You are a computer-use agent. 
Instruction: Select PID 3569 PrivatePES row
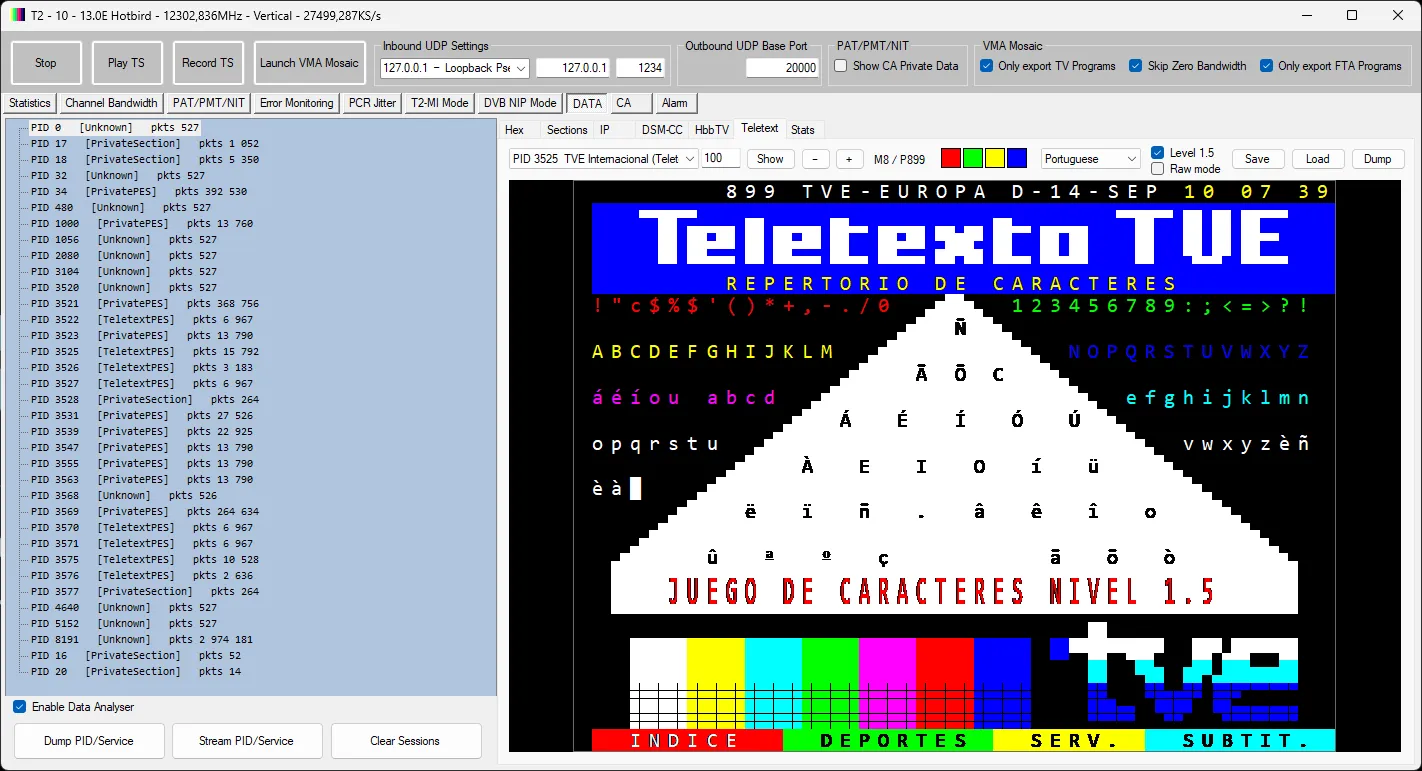[145, 512]
